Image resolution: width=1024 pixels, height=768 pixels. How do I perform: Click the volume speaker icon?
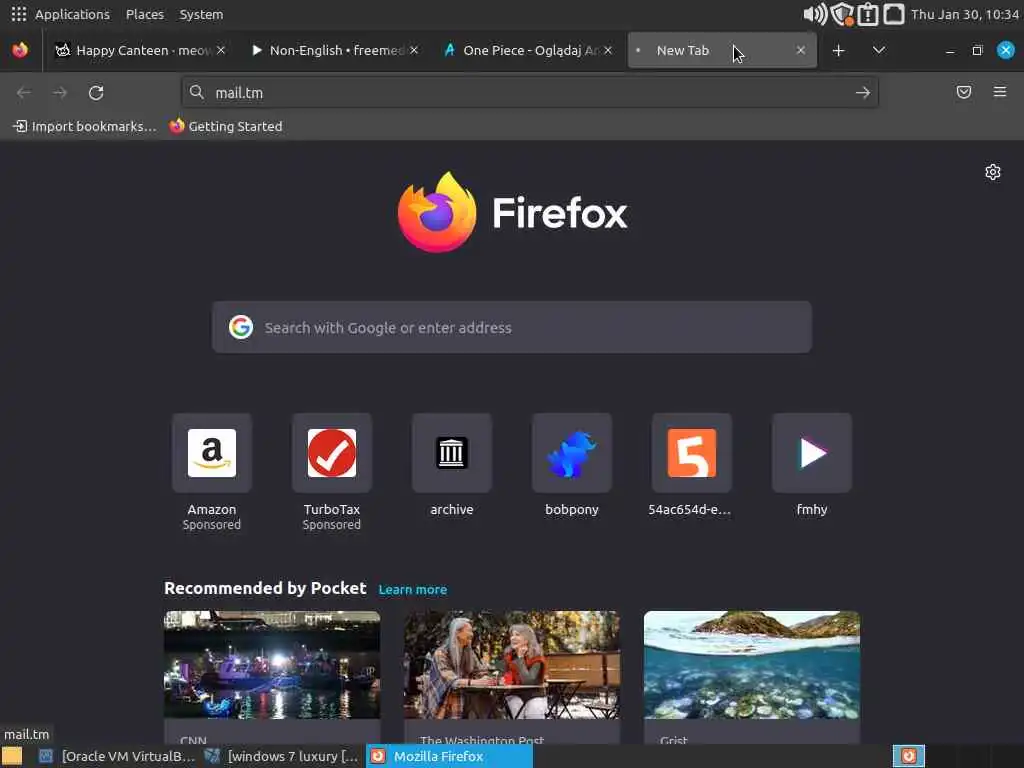pos(814,14)
